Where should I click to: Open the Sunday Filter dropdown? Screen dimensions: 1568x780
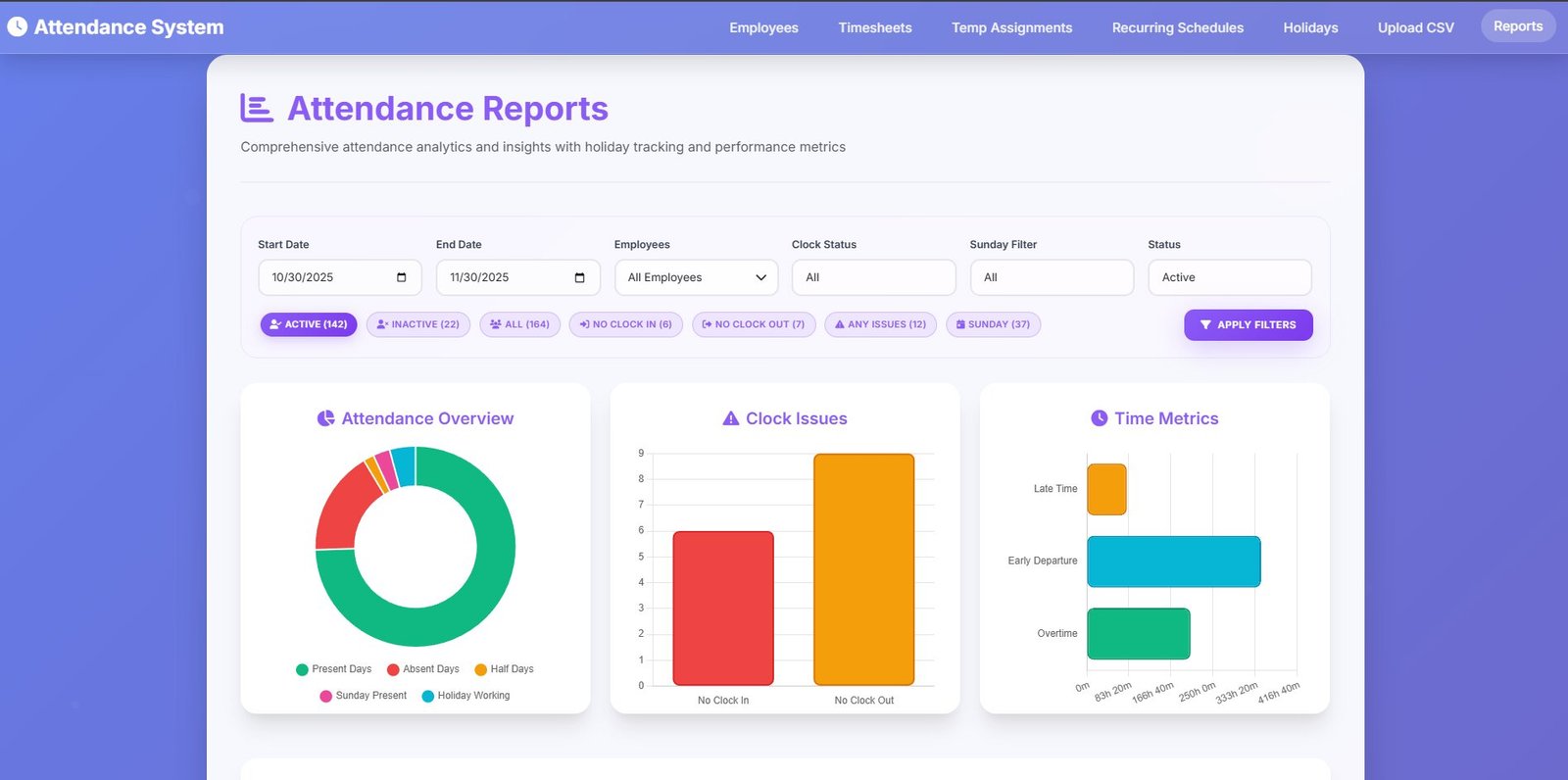pos(1052,277)
